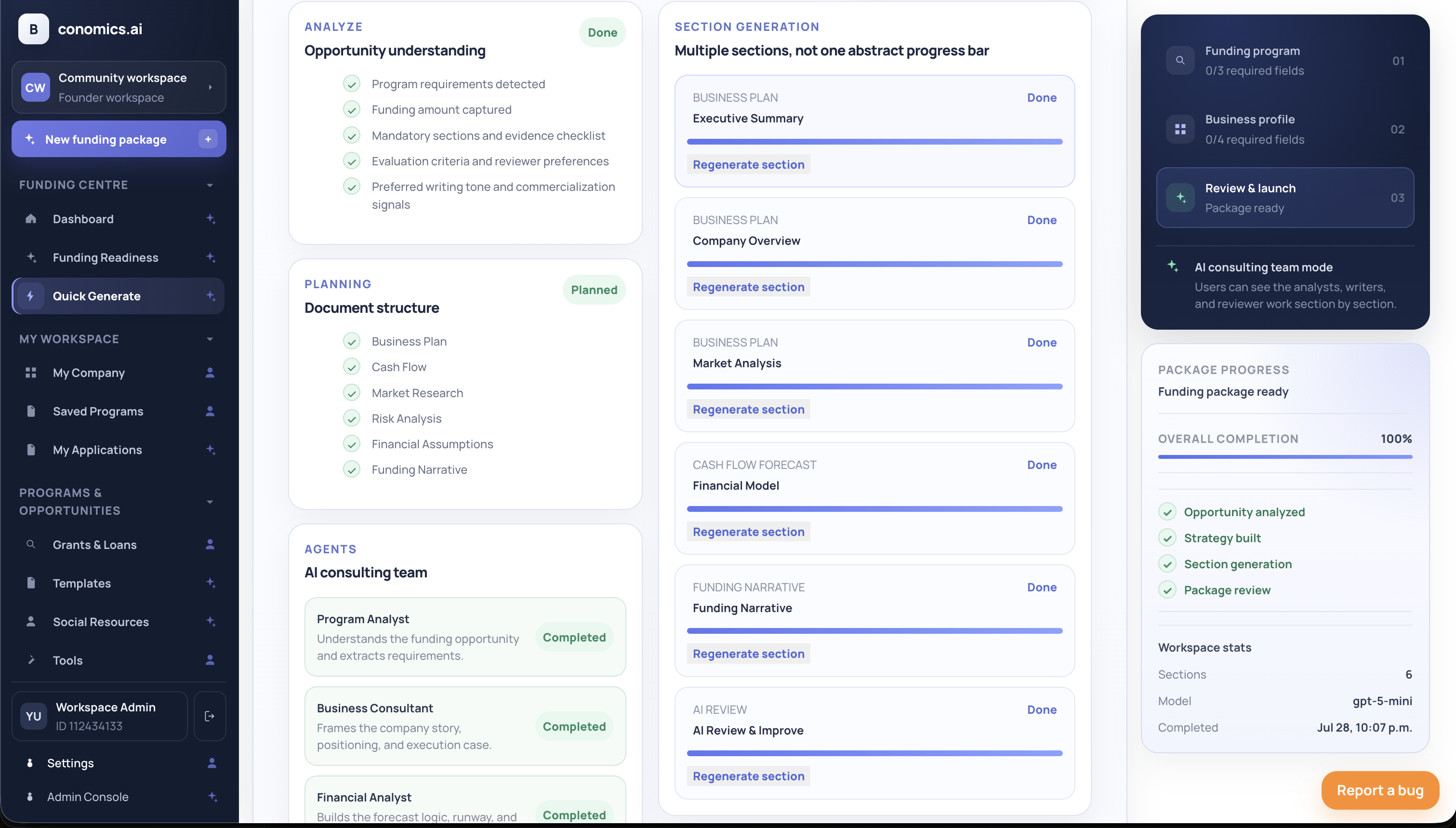Open My Applications page
This screenshot has height=828, width=1456.
(118, 450)
